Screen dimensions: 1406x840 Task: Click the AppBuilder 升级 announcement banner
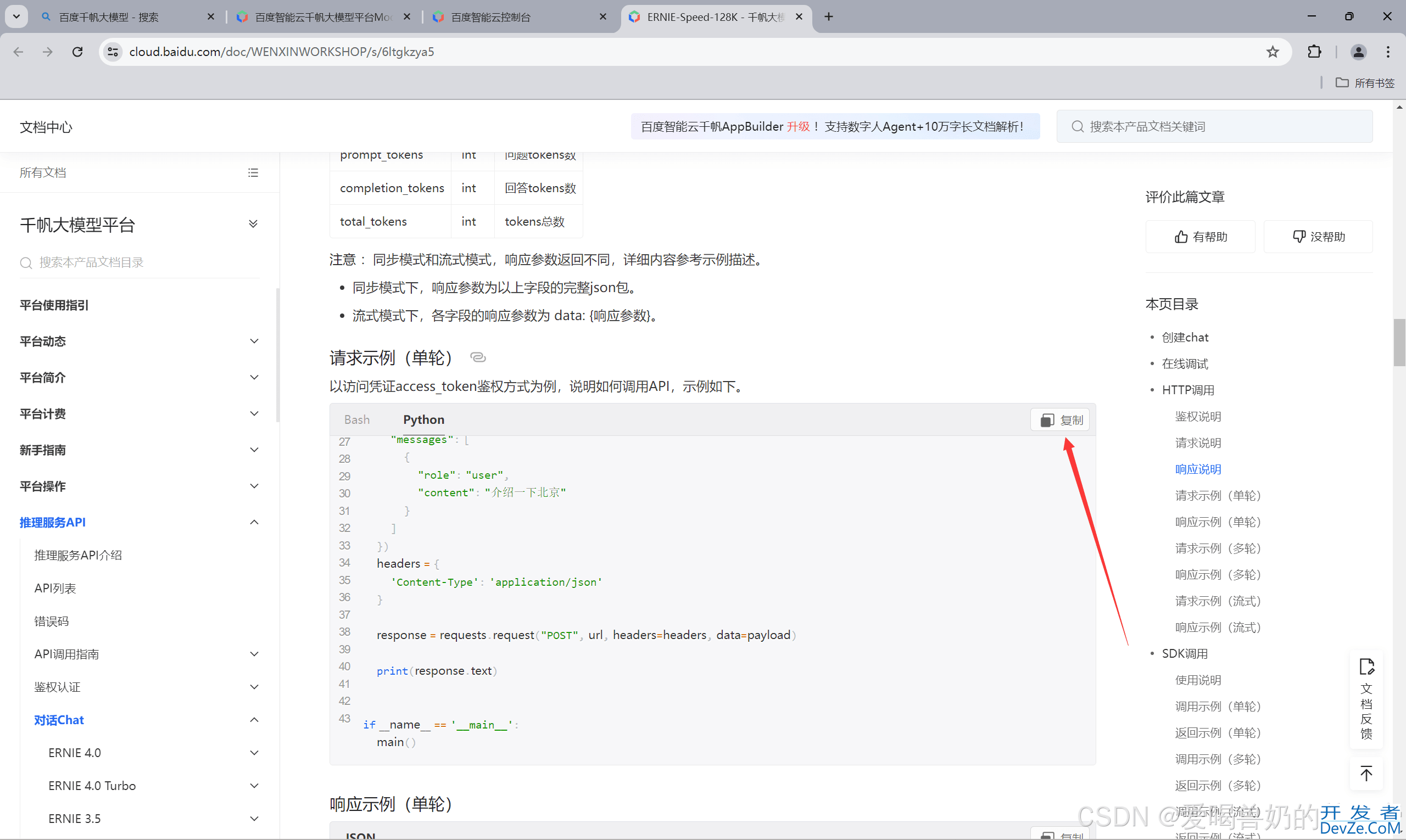pos(835,127)
